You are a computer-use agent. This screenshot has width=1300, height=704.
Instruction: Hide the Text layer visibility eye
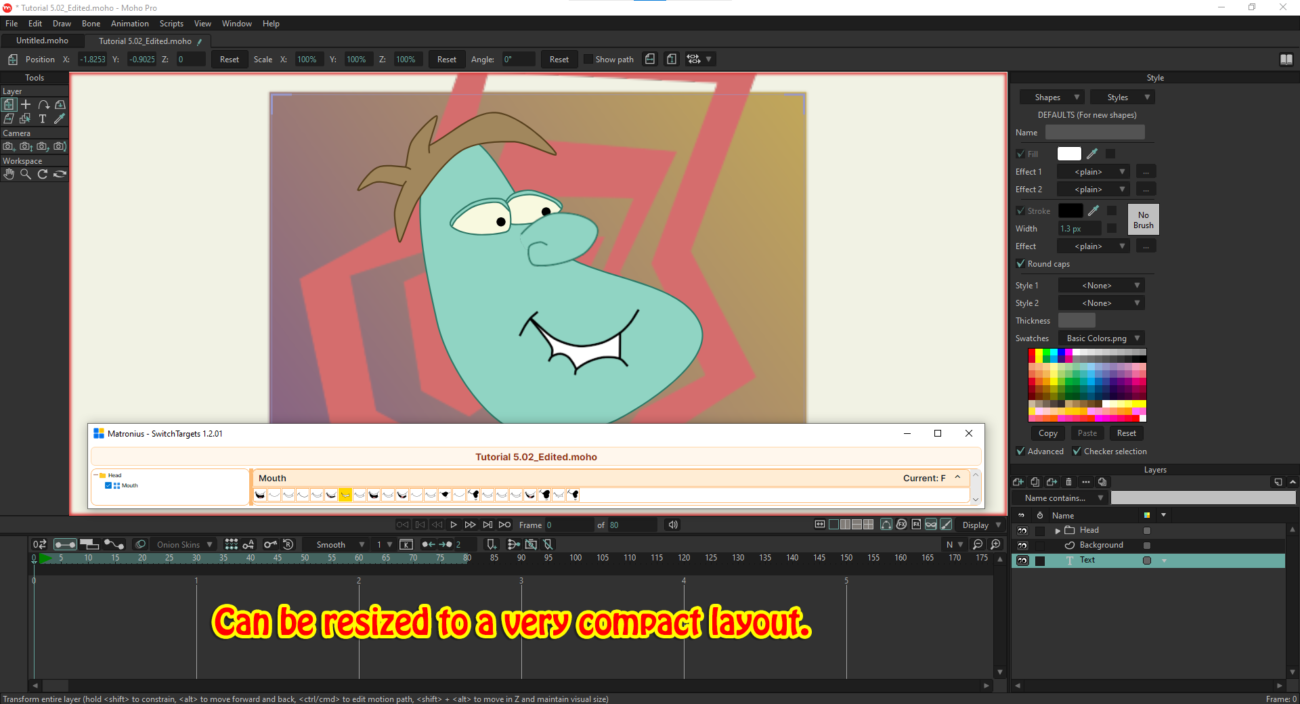[x=1022, y=561]
